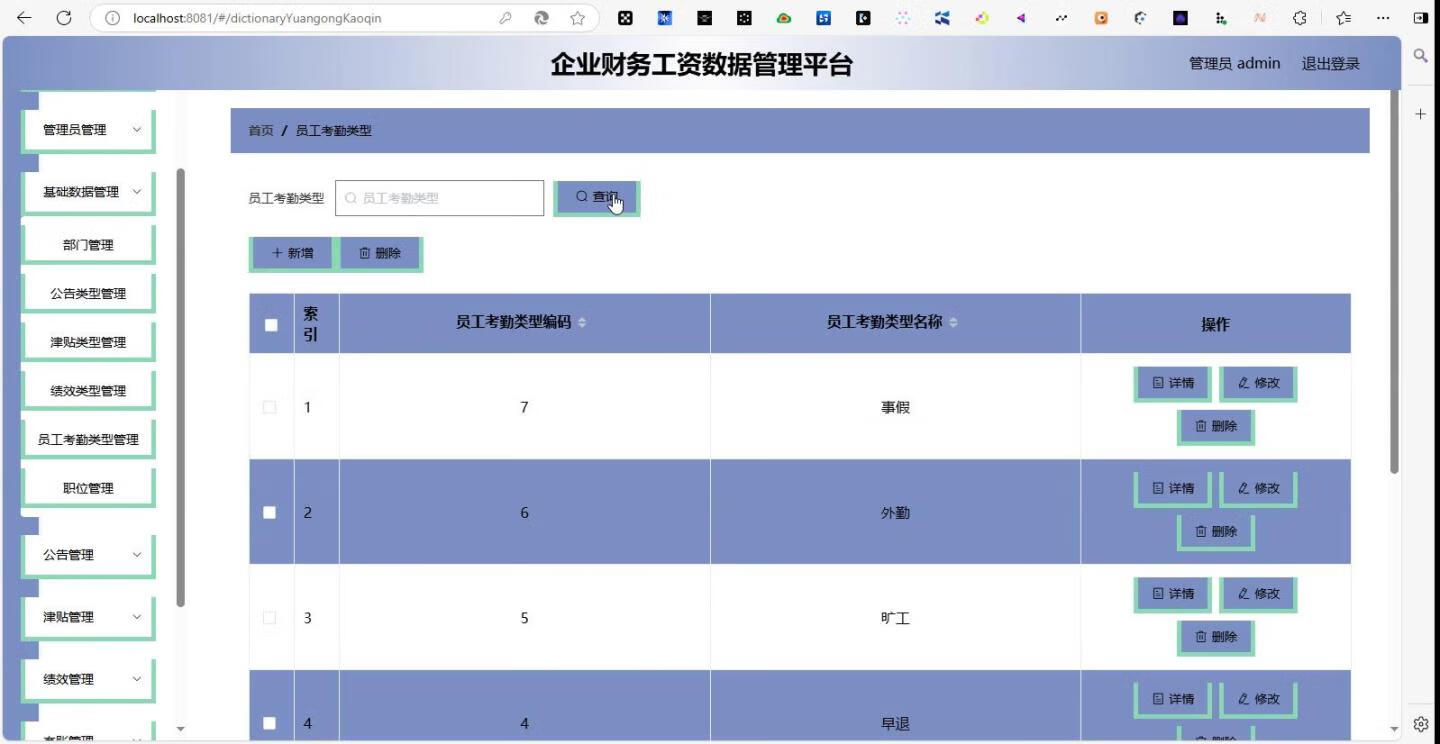
Task: Check the checkbox for row 4 早退
Action: pyautogui.click(x=269, y=723)
